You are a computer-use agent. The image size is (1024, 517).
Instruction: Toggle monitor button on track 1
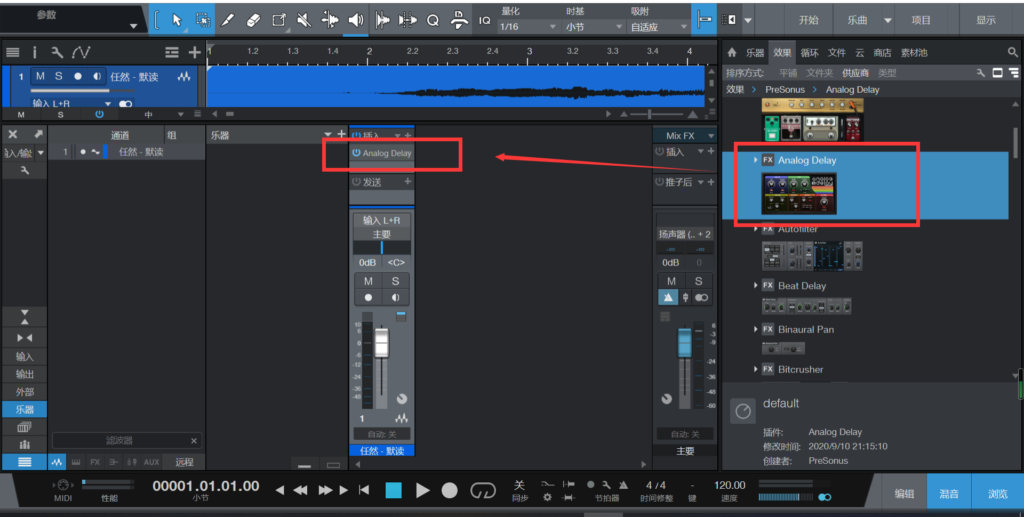(x=97, y=76)
